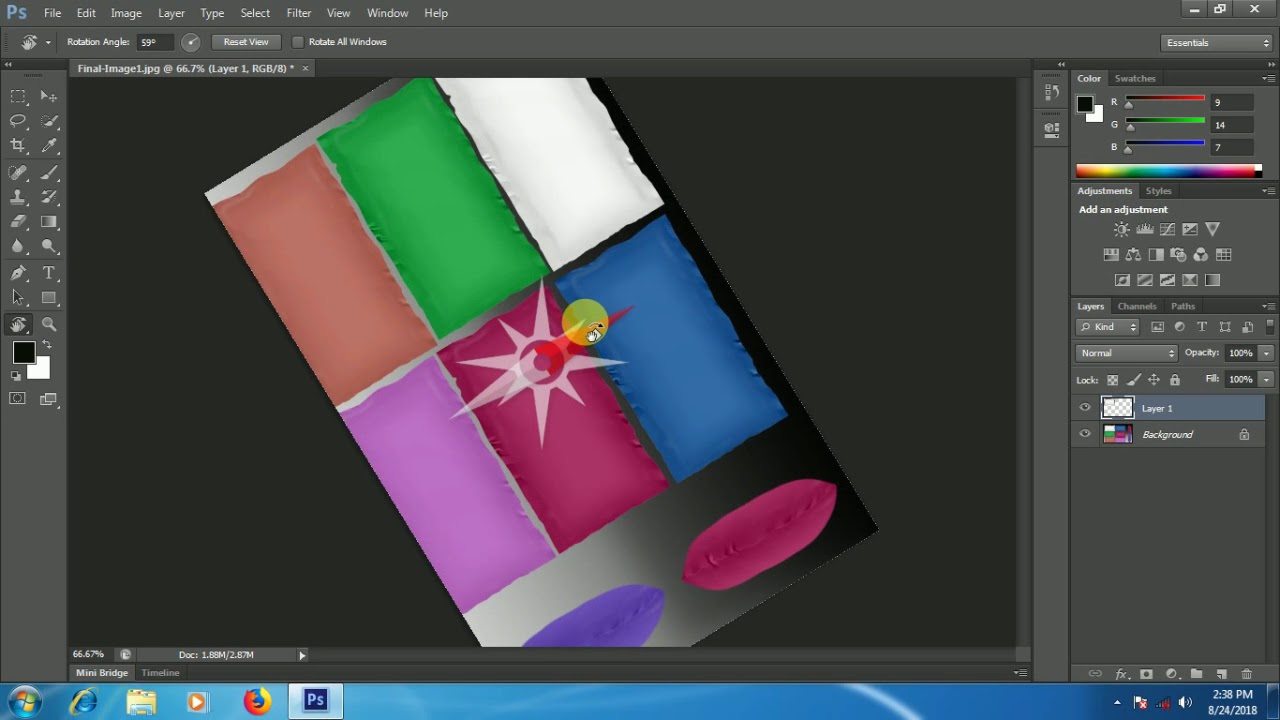This screenshot has height=720, width=1280.
Task: Click the foreground color swatch in toolbox
Action: pos(24,352)
